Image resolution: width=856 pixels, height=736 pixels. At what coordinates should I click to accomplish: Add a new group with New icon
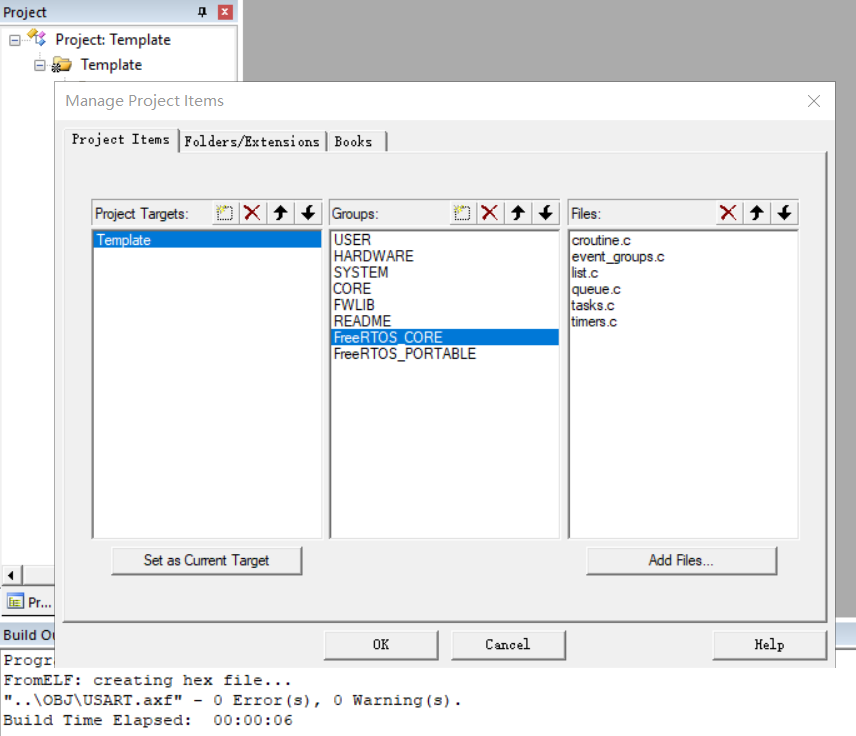point(462,213)
